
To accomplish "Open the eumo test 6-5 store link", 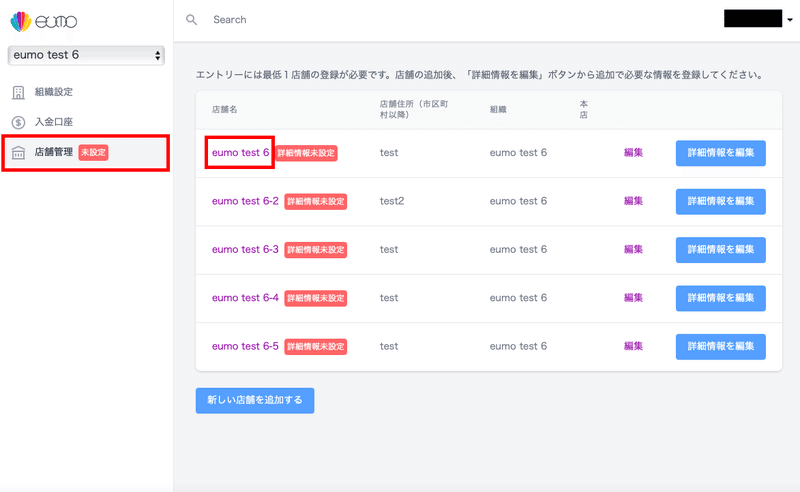I will coord(245,347).
